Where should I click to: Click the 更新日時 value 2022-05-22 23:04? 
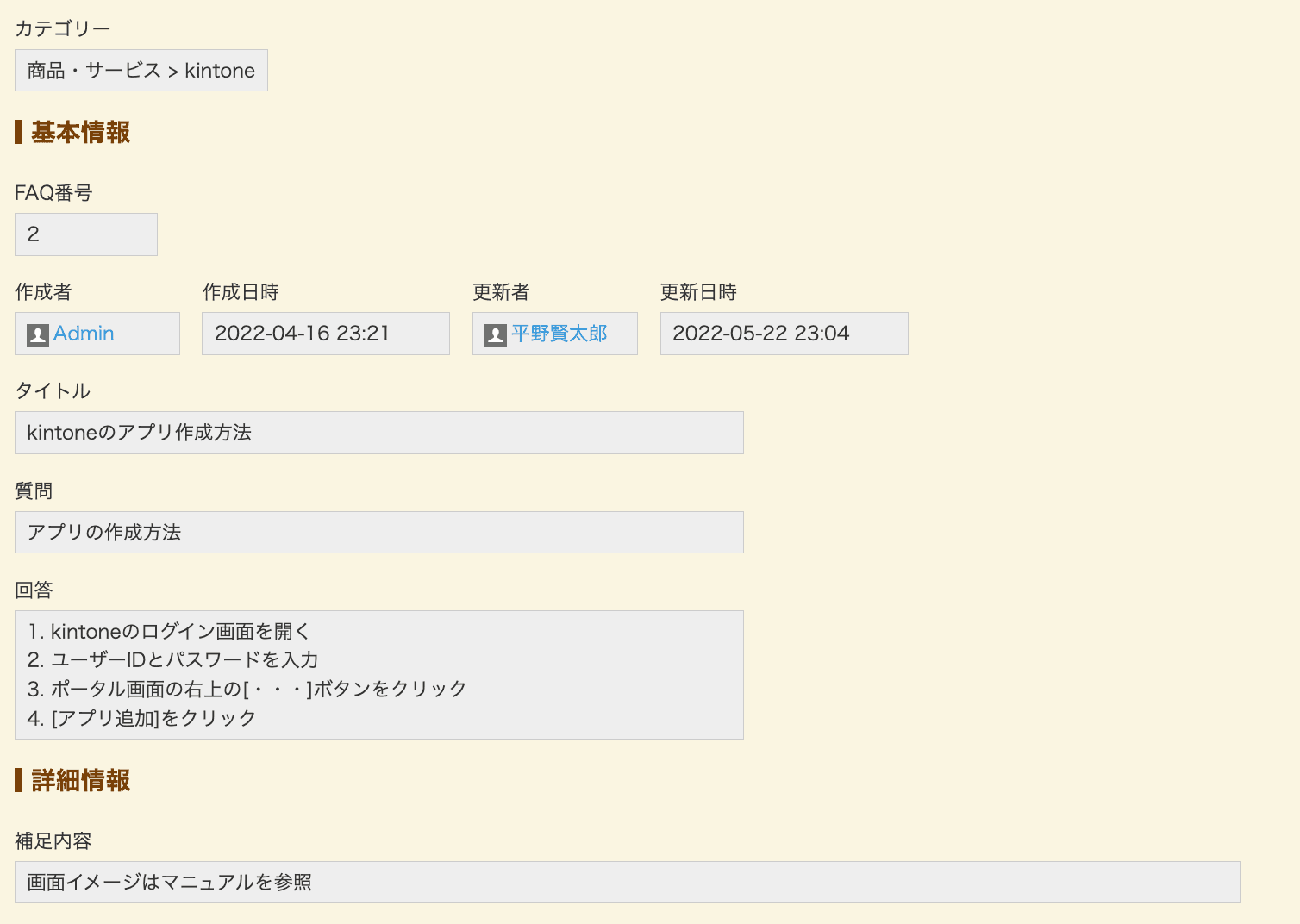click(784, 334)
